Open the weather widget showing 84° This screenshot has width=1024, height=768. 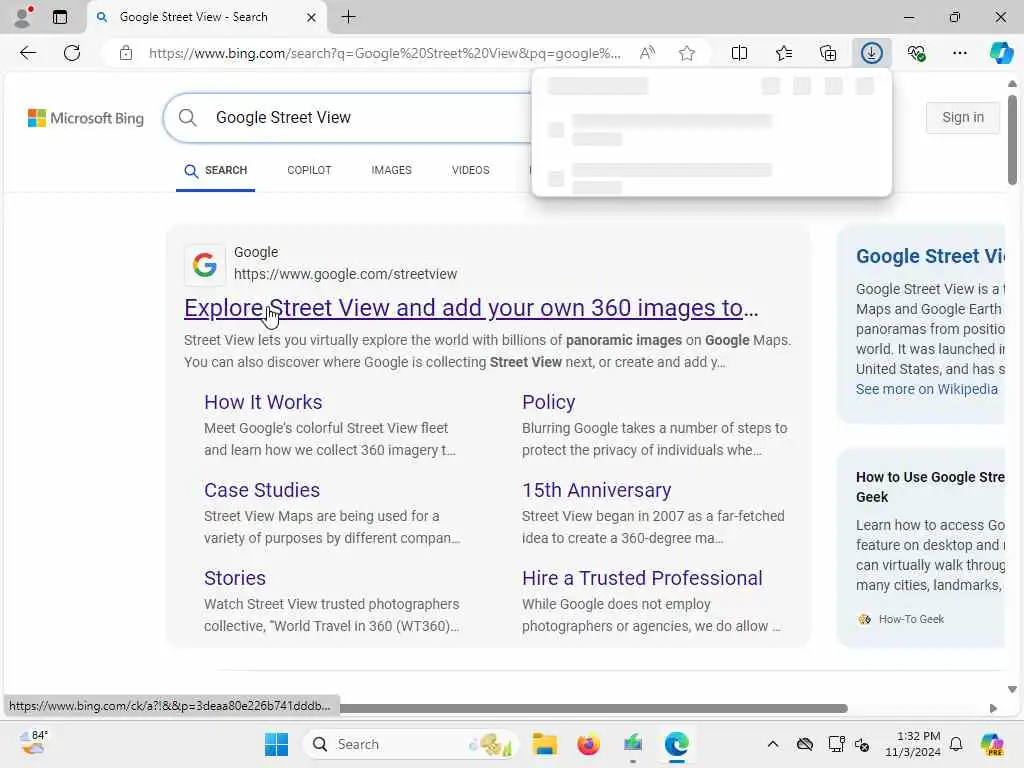[33, 743]
